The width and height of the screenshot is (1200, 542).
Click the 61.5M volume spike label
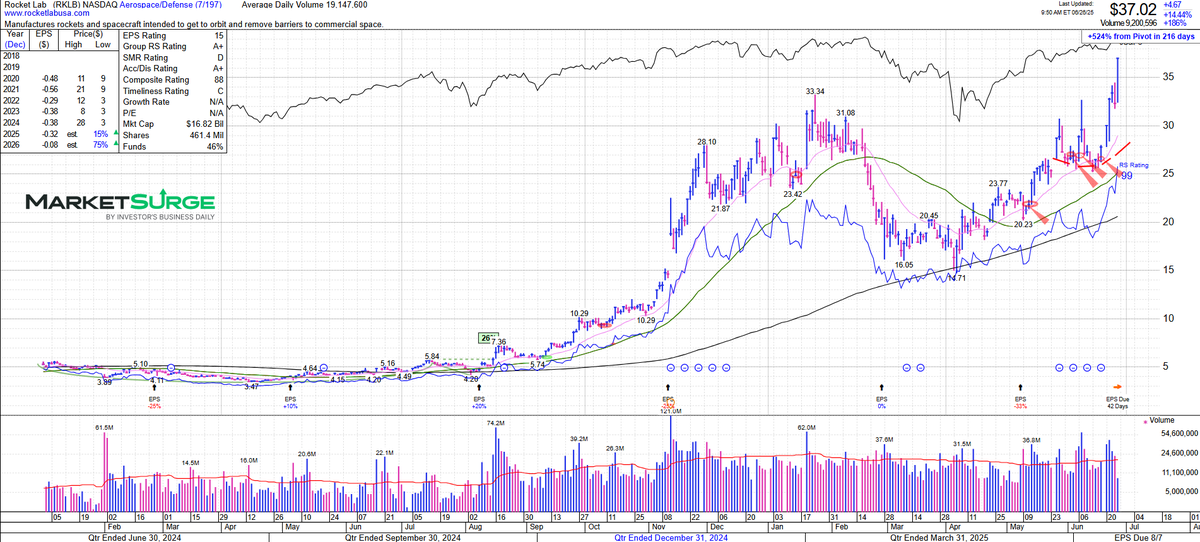tap(105, 427)
